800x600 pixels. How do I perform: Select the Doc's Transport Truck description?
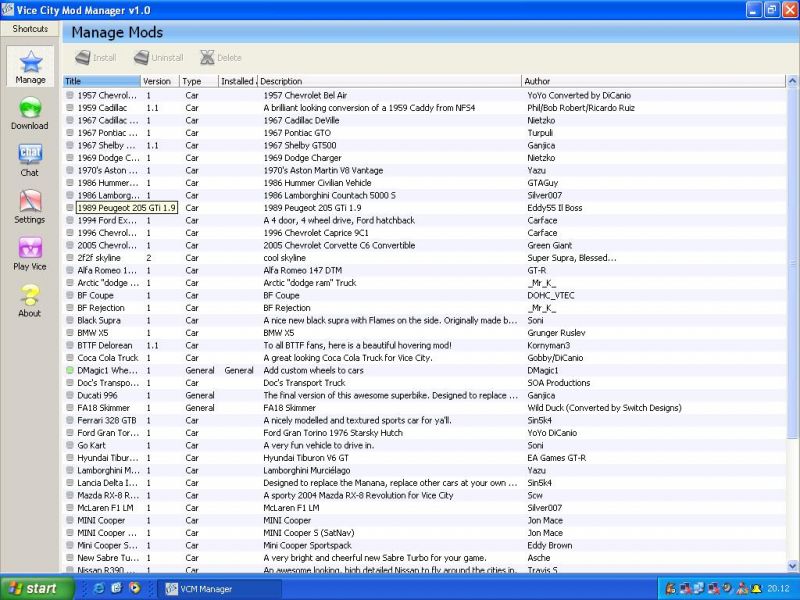point(304,383)
